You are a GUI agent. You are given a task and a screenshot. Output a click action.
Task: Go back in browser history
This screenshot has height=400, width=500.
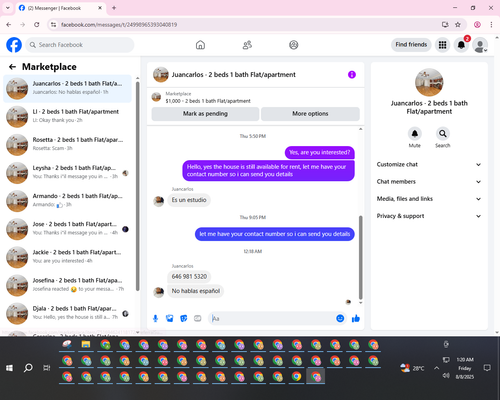[x=9, y=25]
